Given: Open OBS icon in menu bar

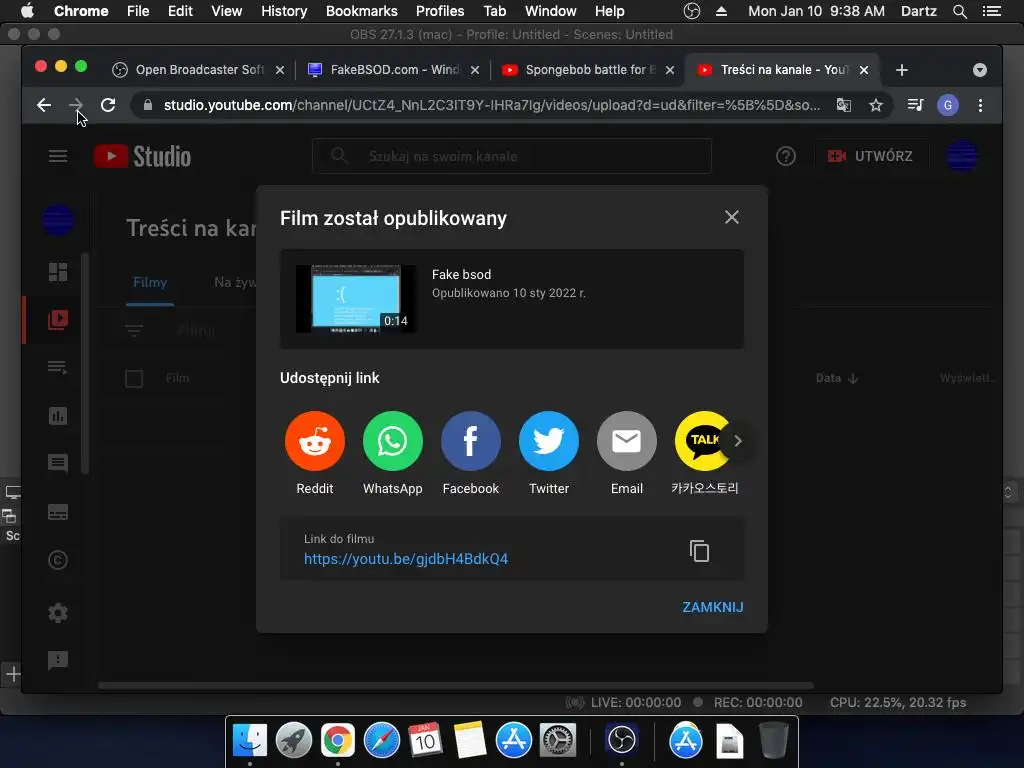Looking at the screenshot, I should (692, 11).
